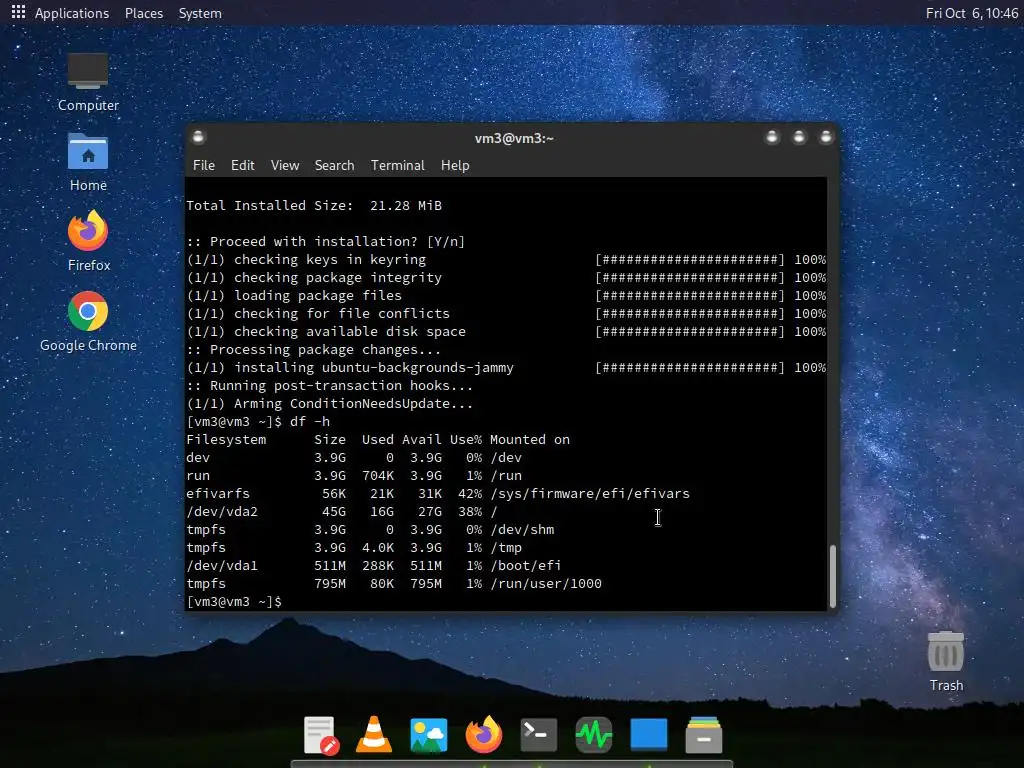Screen dimensions: 1024x768
Task: Click the vm3@vm3:~ title bar
Action: (513, 138)
